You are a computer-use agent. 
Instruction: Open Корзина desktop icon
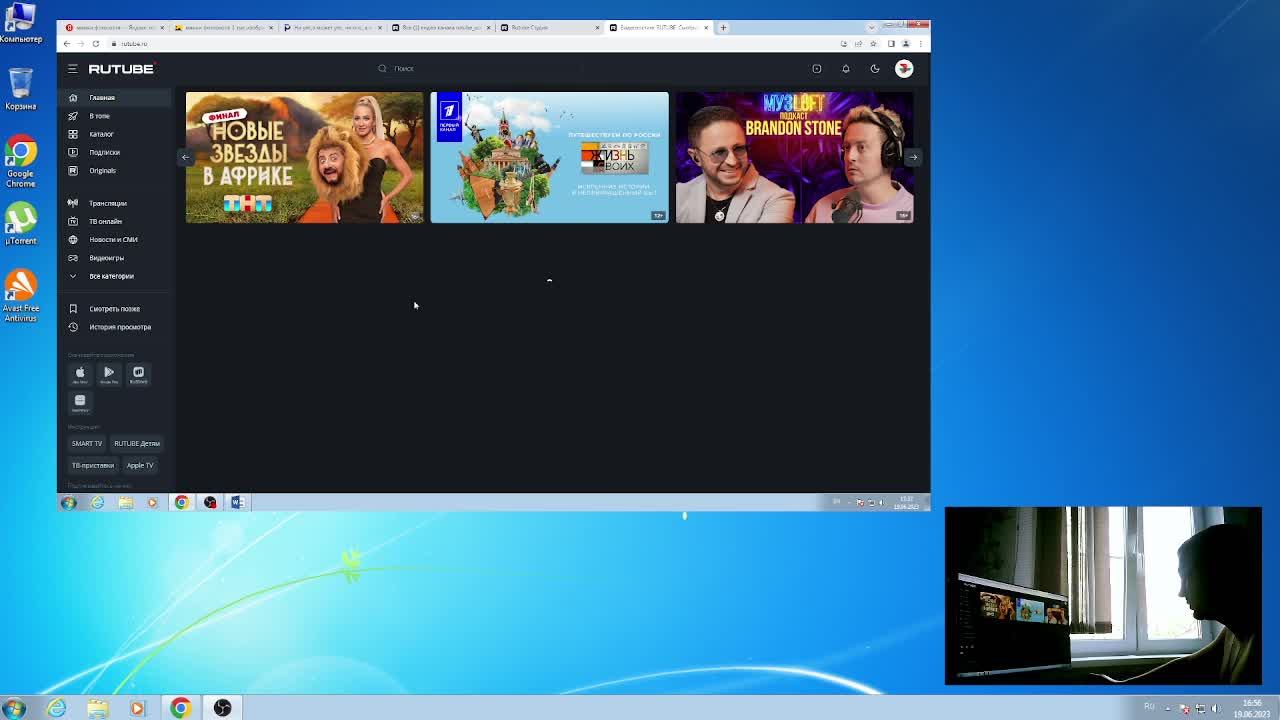point(20,88)
